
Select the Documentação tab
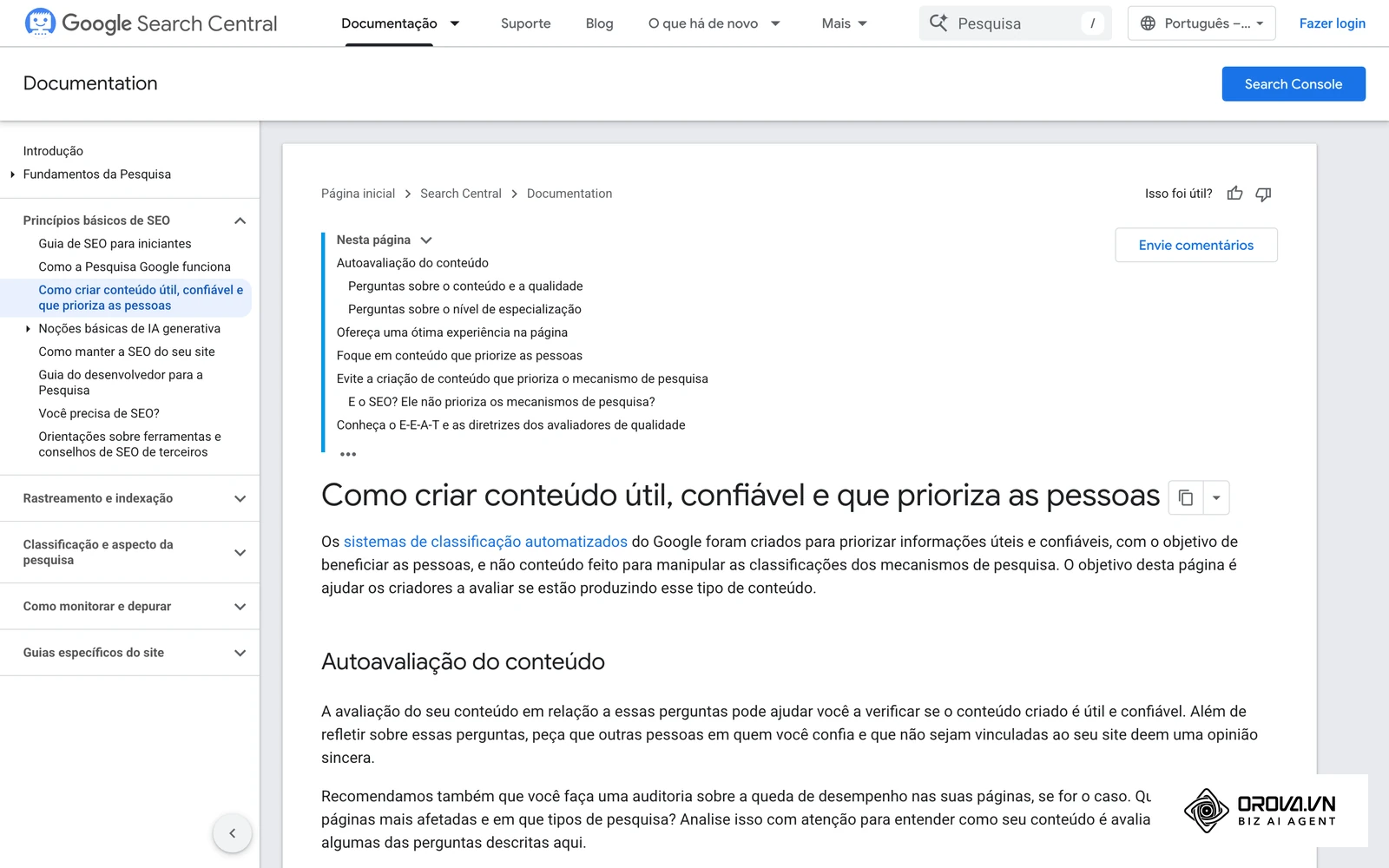click(x=389, y=23)
